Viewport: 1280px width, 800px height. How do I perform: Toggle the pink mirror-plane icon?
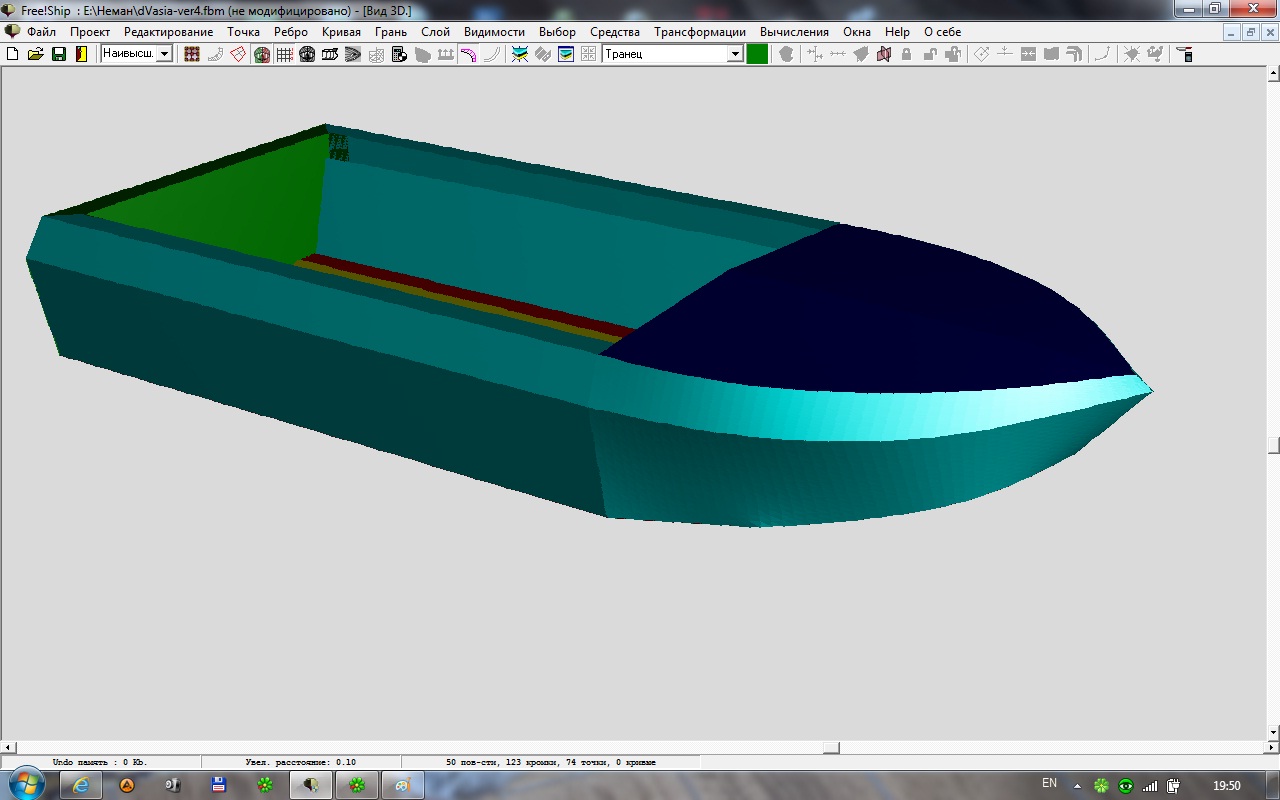[883, 54]
